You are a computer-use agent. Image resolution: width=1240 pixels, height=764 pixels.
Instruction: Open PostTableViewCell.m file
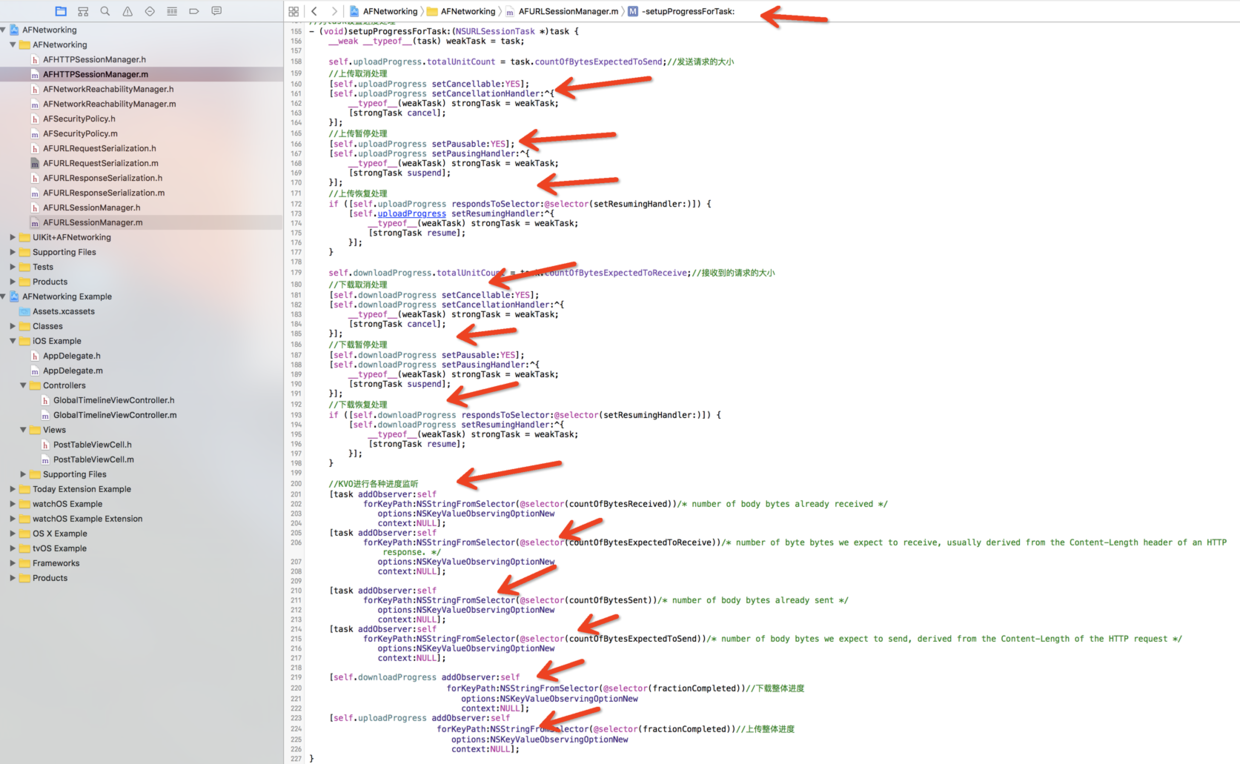141,459
